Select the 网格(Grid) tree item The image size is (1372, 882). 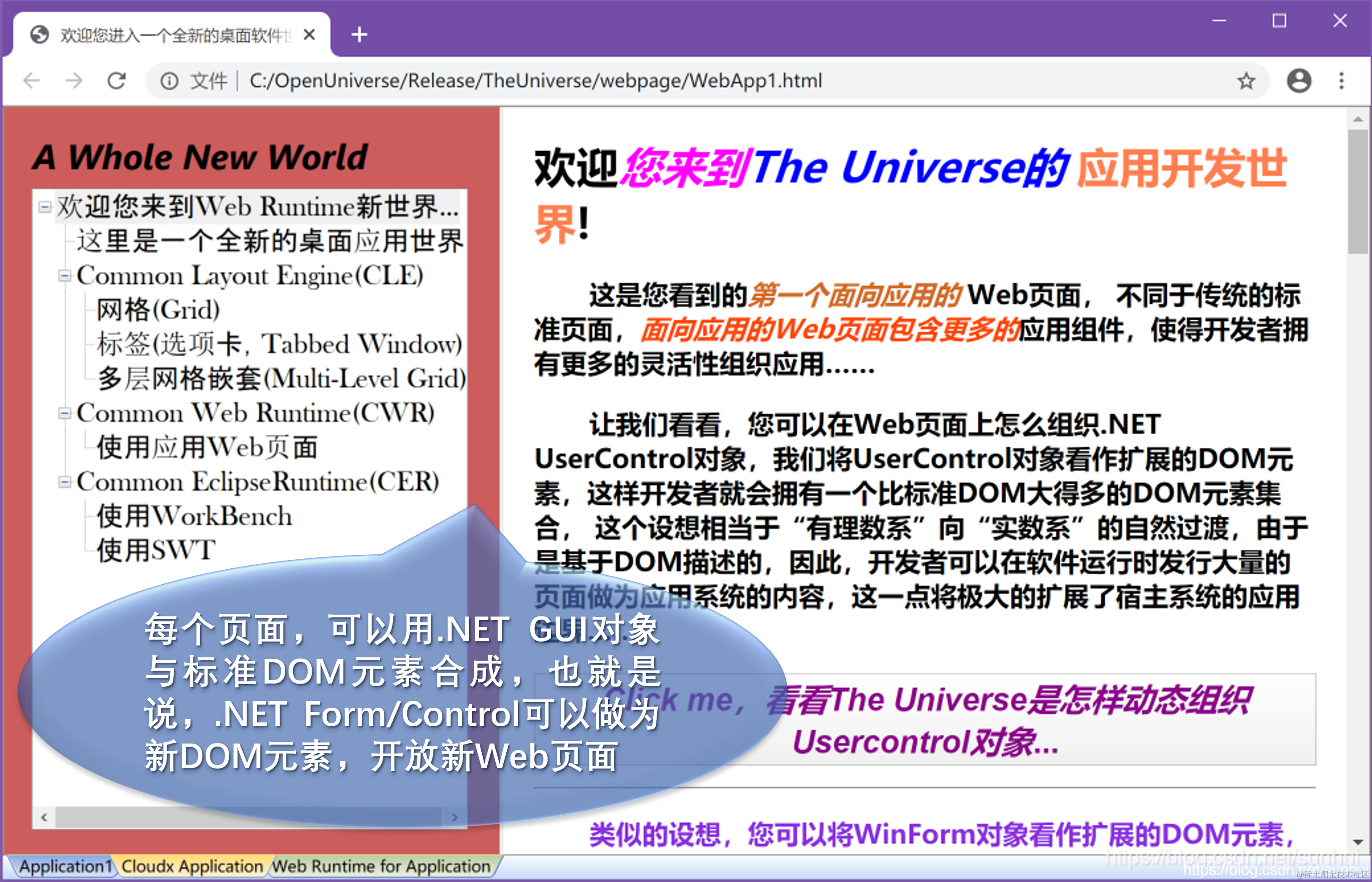tap(158, 310)
